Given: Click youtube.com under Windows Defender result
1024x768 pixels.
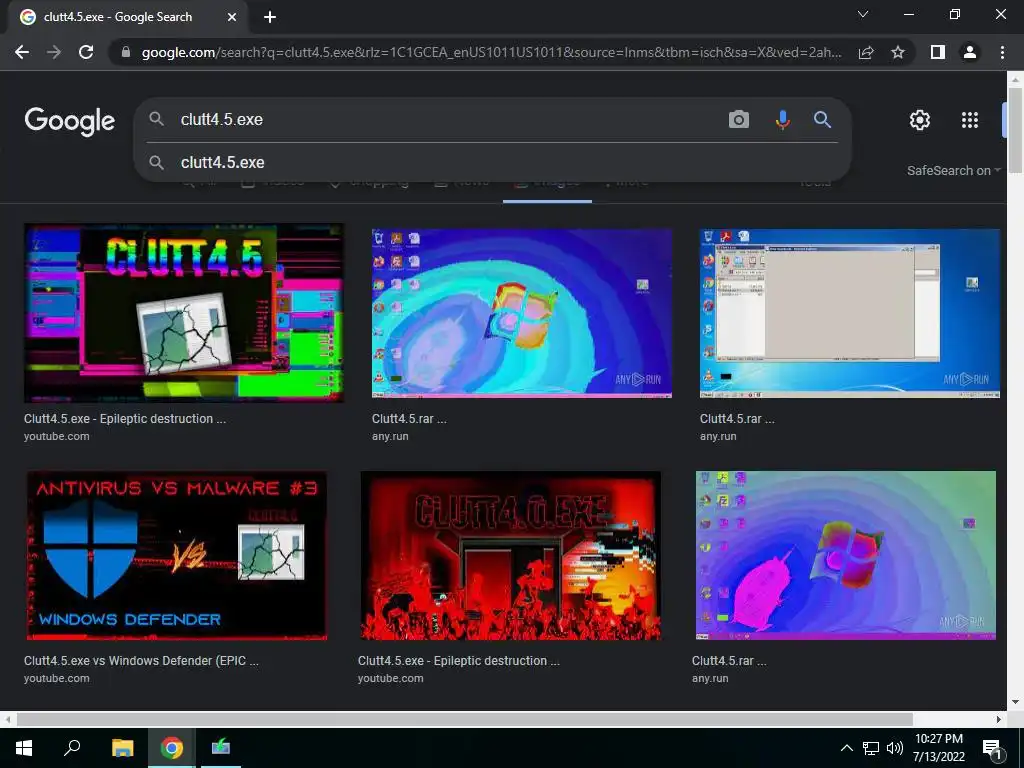Looking at the screenshot, I should pos(57,678).
